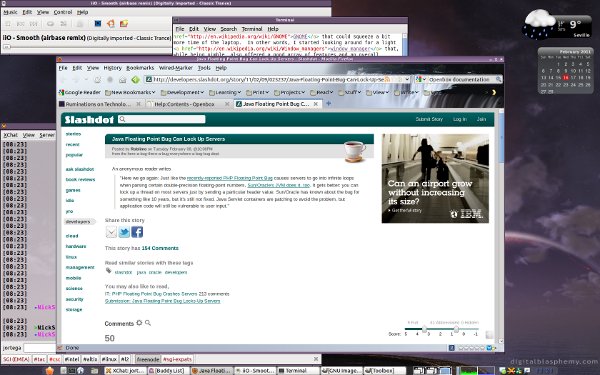Share the story on Facebook
The image size is (600, 375).
click(x=137, y=232)
